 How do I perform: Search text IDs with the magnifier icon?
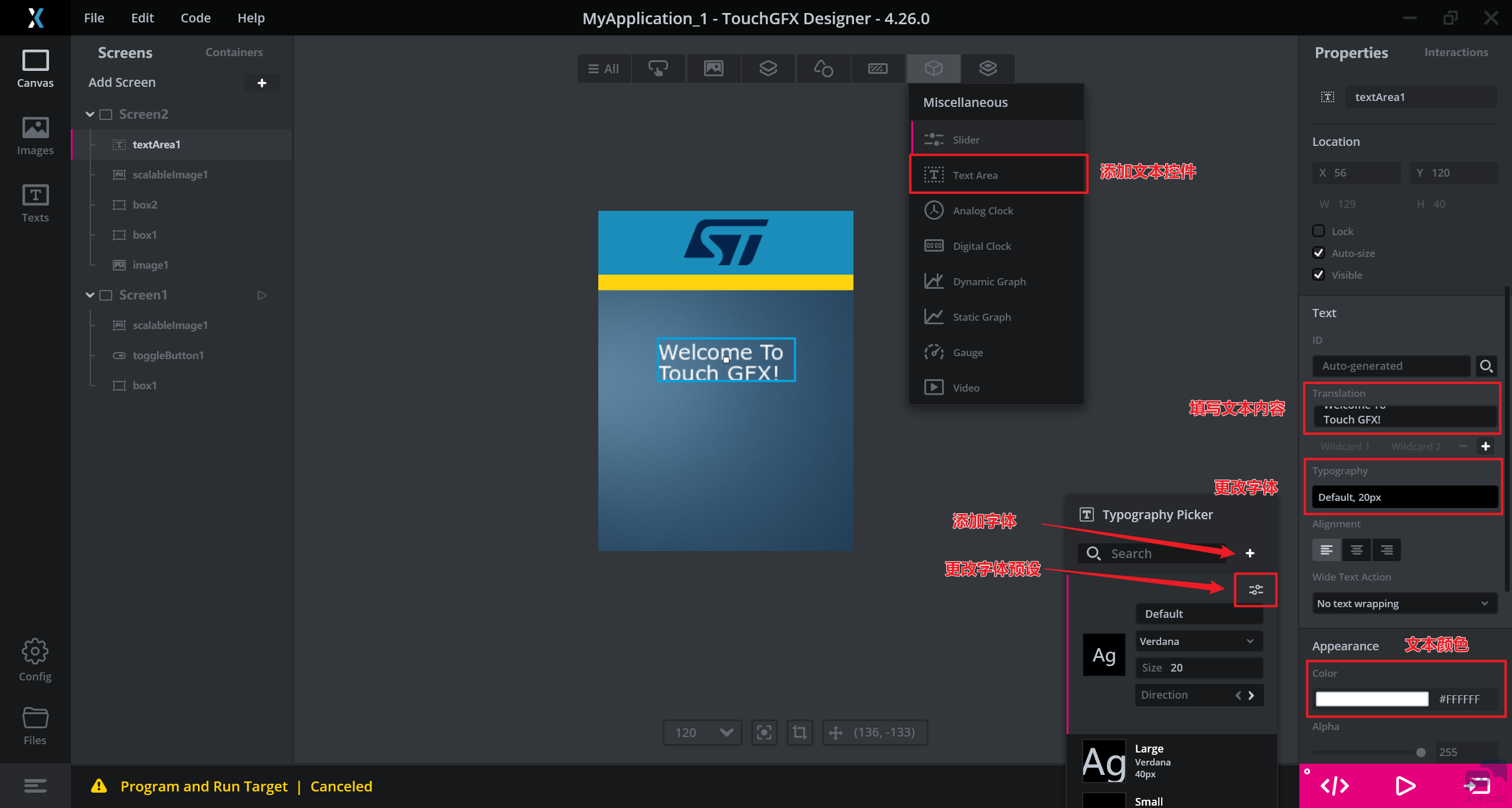coord(1486,366)
